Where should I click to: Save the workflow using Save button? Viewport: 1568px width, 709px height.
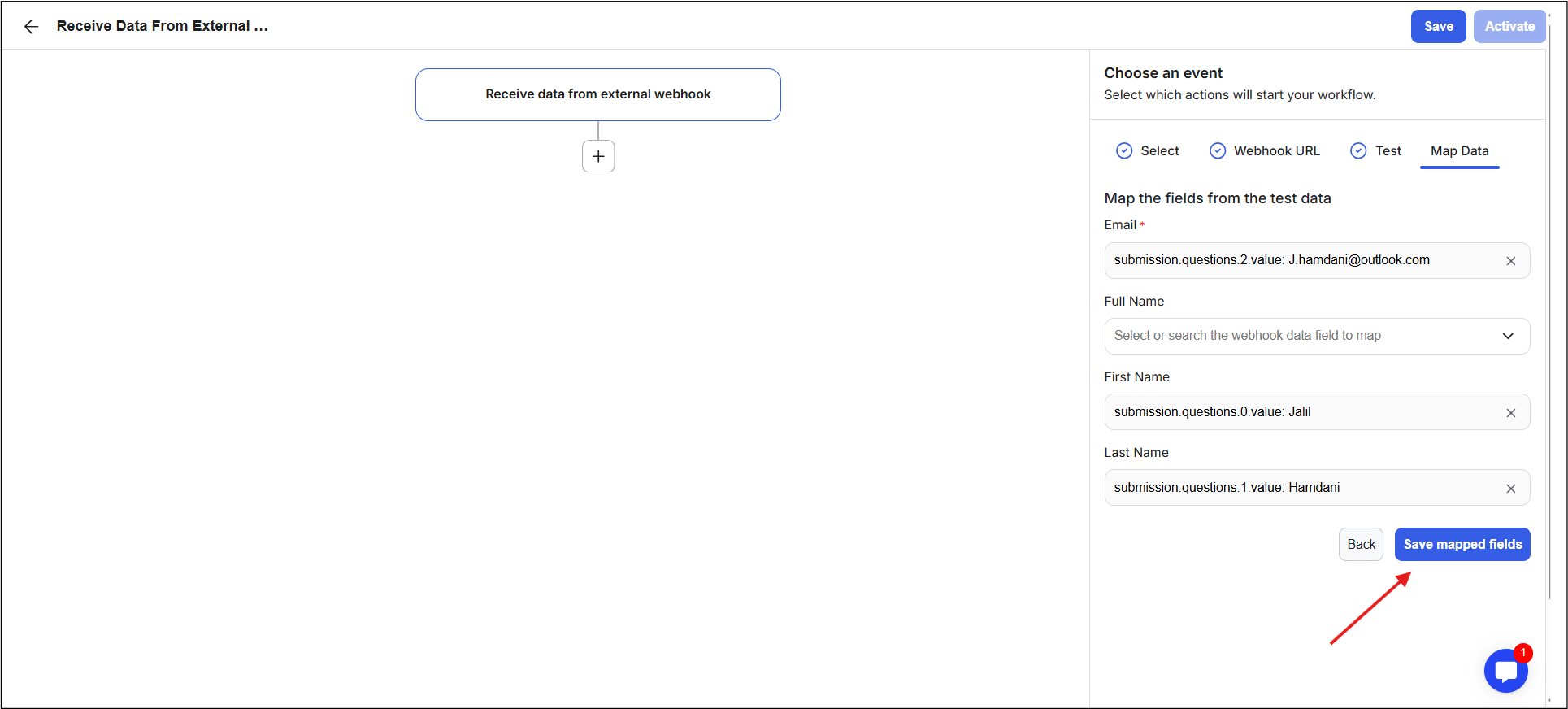1438,27
